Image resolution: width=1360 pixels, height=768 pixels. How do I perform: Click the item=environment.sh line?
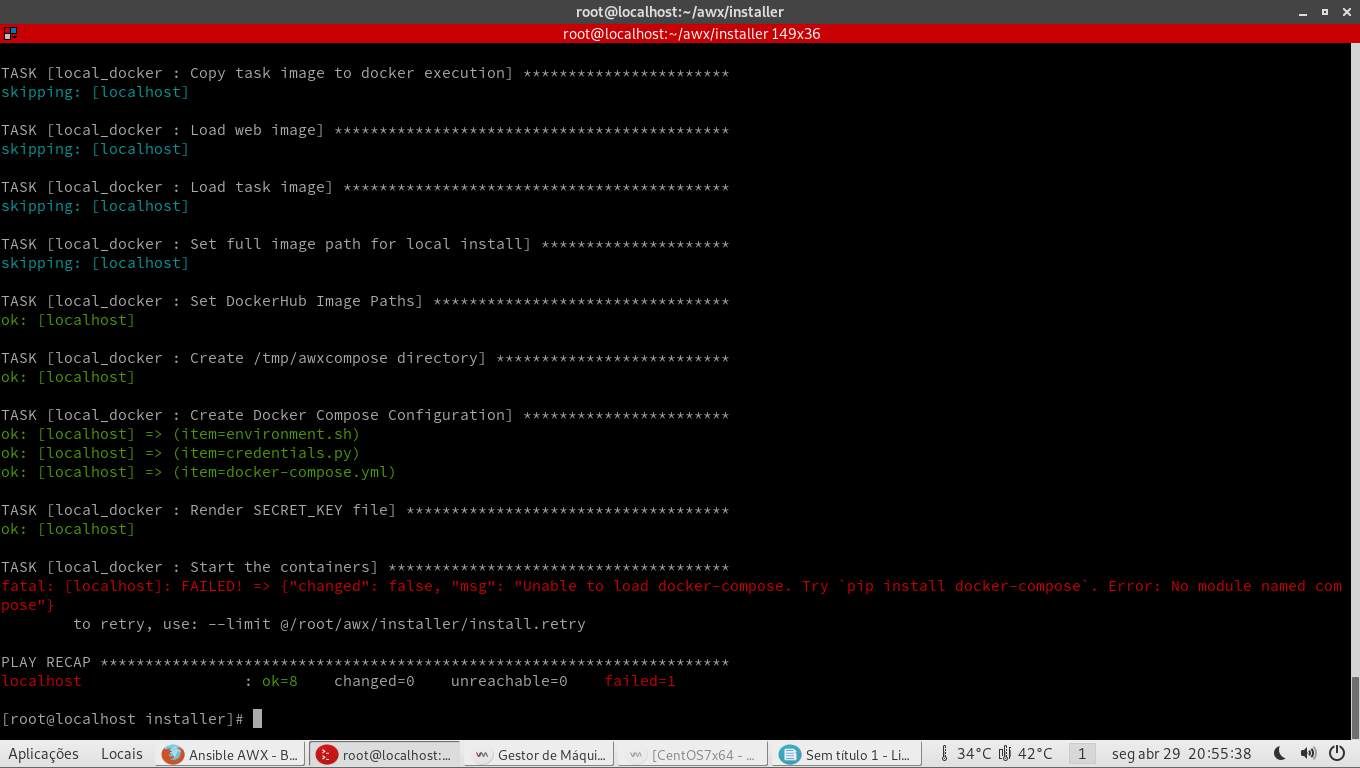(x=180, y=434)
